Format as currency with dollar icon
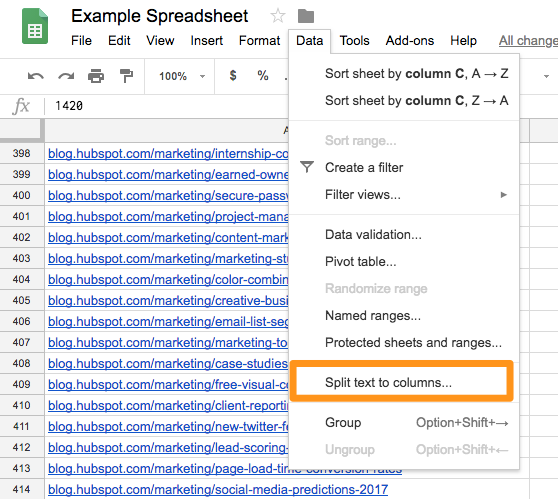This screenshot has width=558, height=499. coord(233,75)
